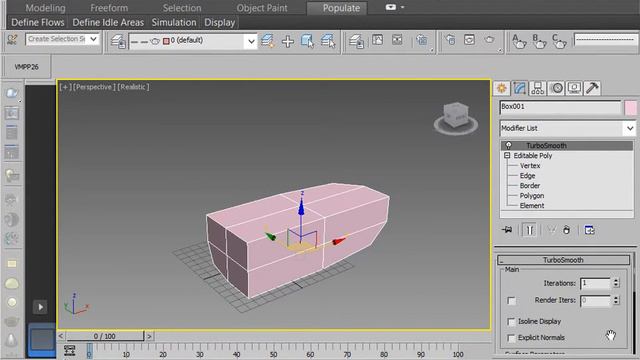Open the Realistic shading label menu

click(x=133, y=87)
